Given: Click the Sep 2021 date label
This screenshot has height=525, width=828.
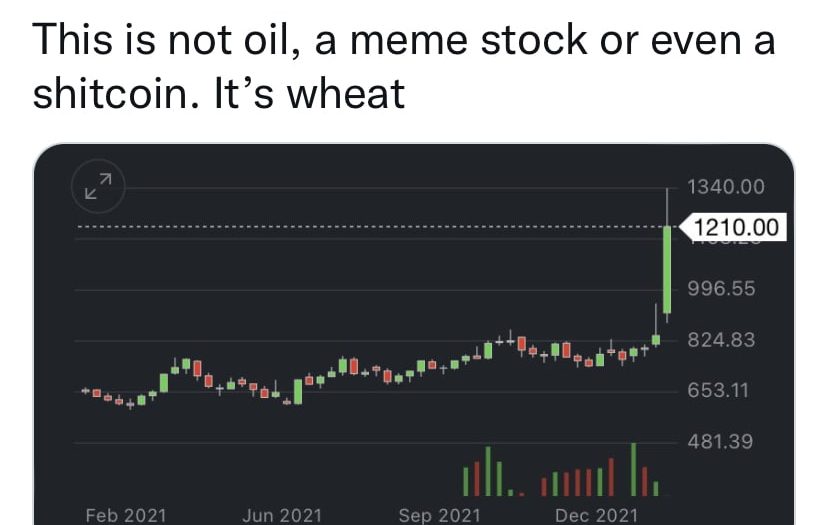Looking at the screenshot, I should (439, 515).
